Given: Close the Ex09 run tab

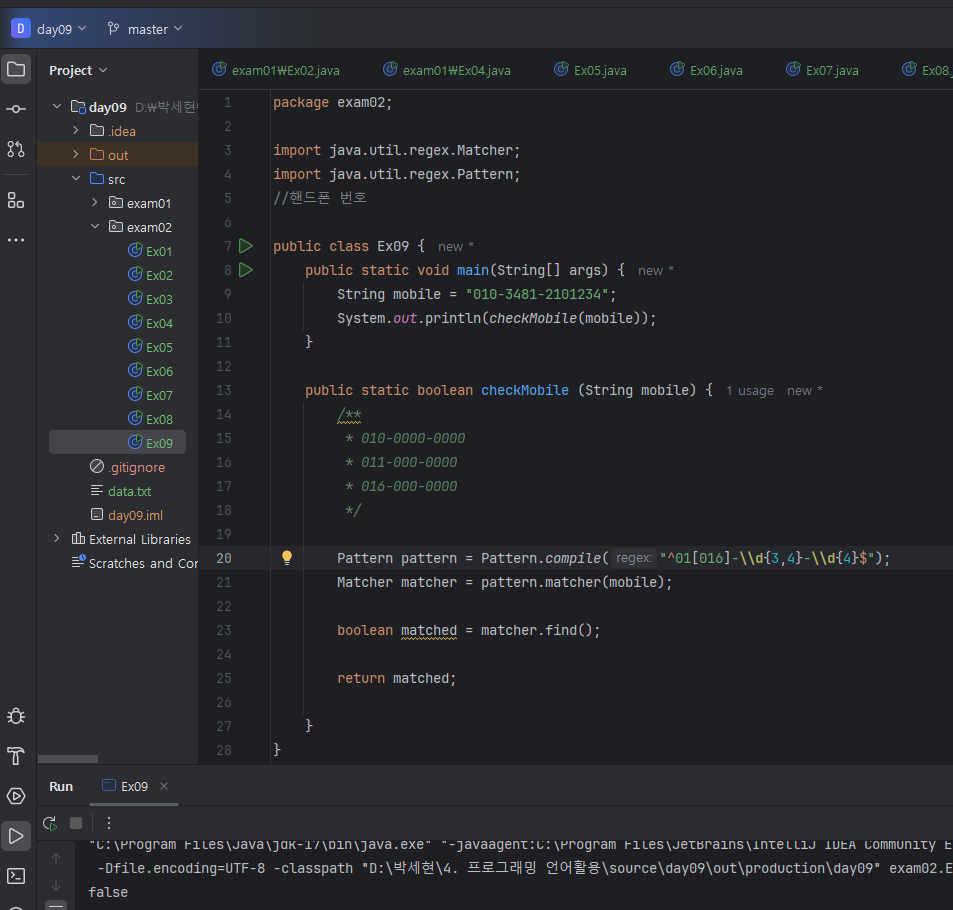Looking at the screenshot, I should pos(164,786).
